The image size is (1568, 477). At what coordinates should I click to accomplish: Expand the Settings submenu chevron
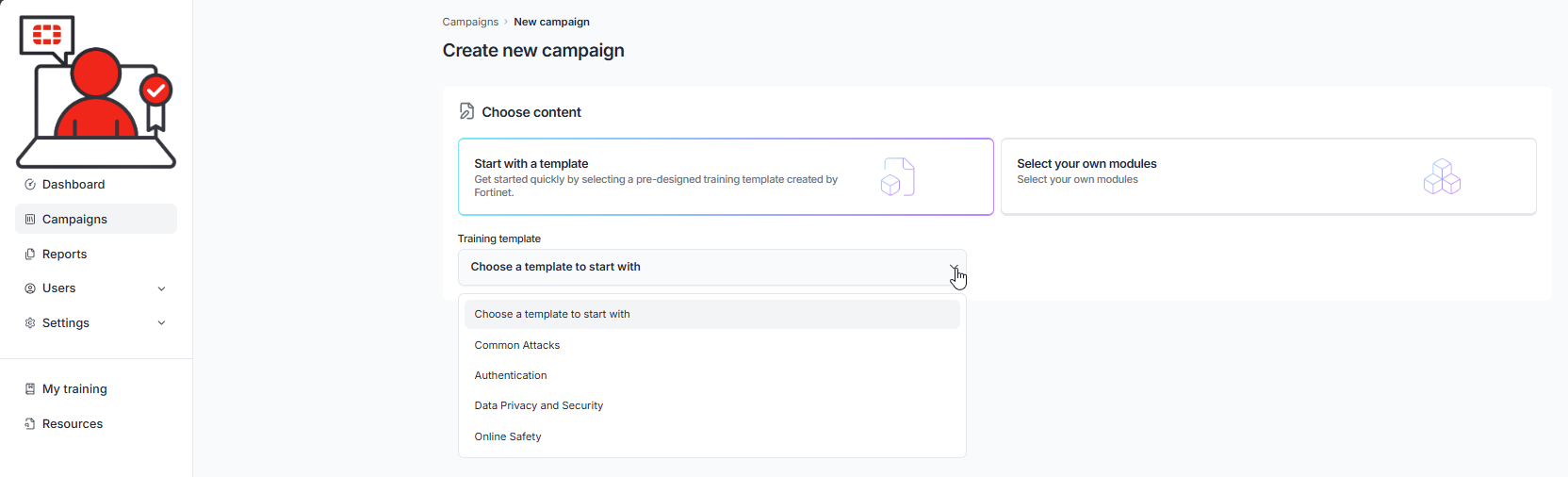pyautogui.click(x=161, y=323)
